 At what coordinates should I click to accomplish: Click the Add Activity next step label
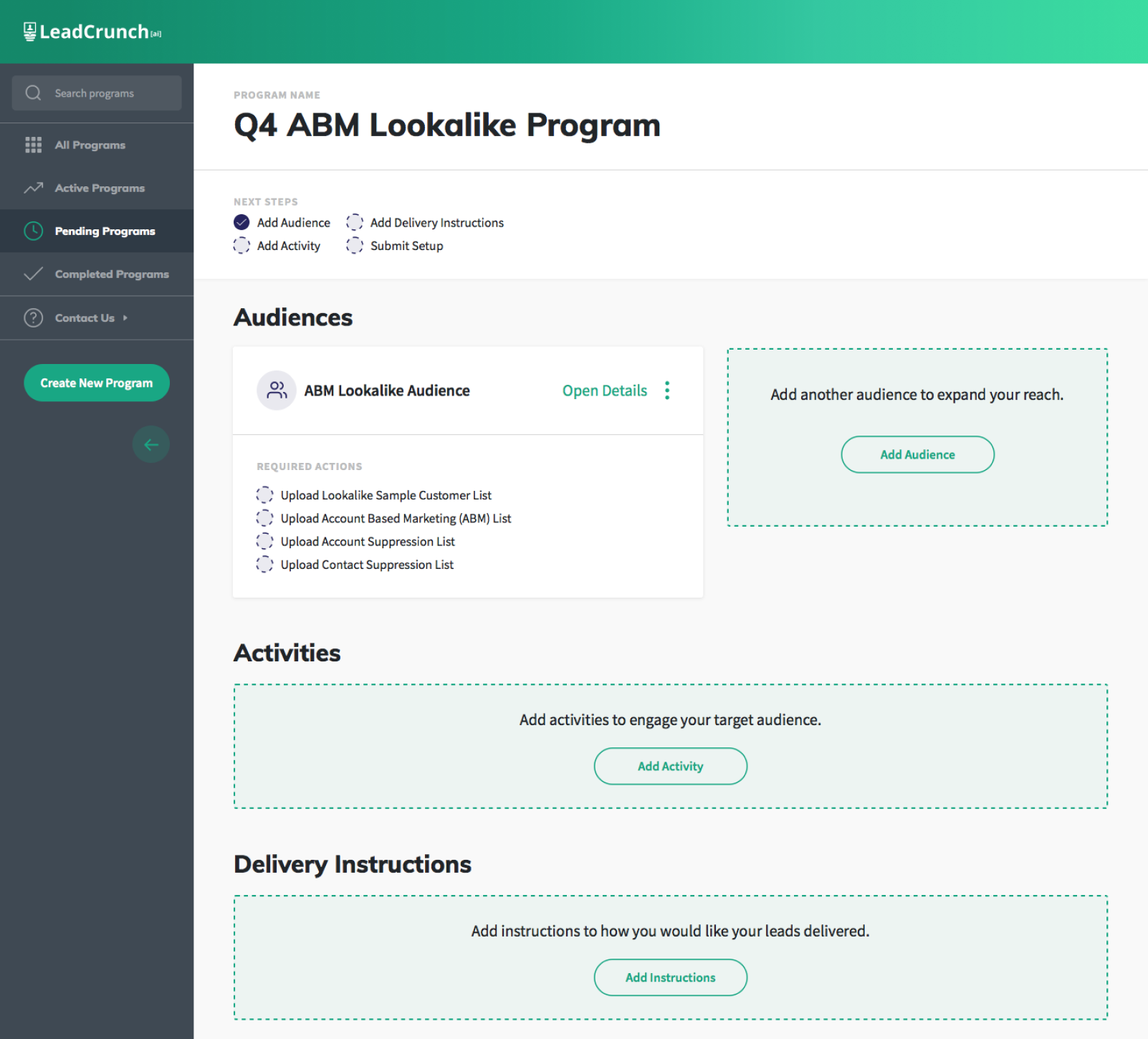pos(289,246)
